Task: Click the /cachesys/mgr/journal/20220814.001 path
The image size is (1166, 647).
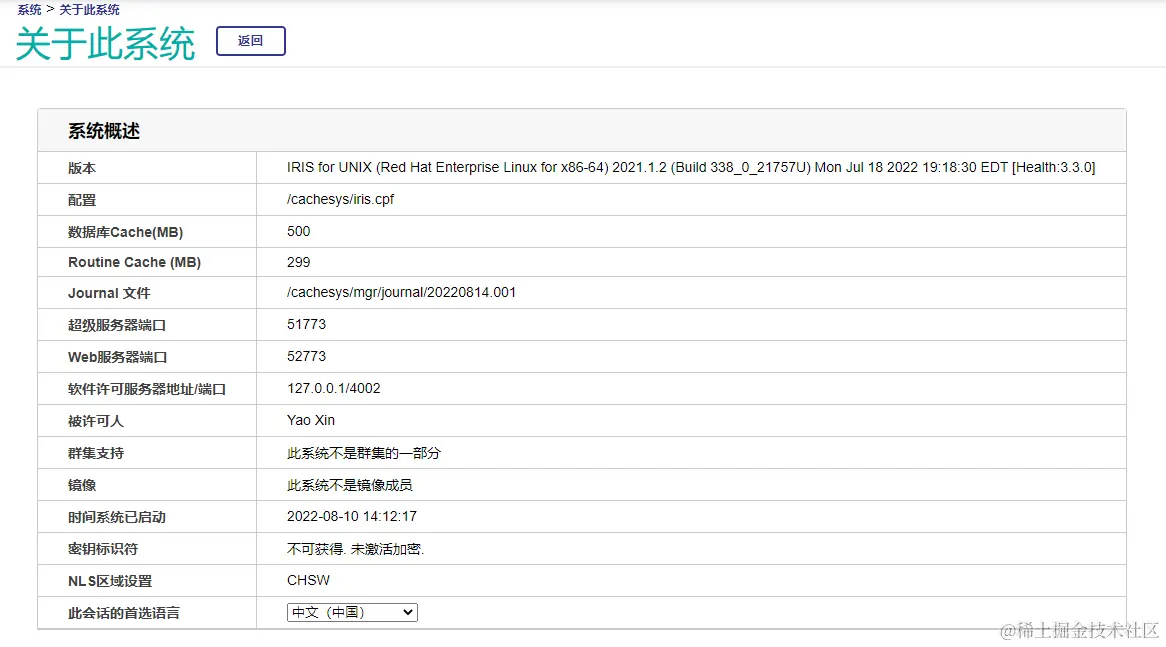Action: click(x=402, y=292)
